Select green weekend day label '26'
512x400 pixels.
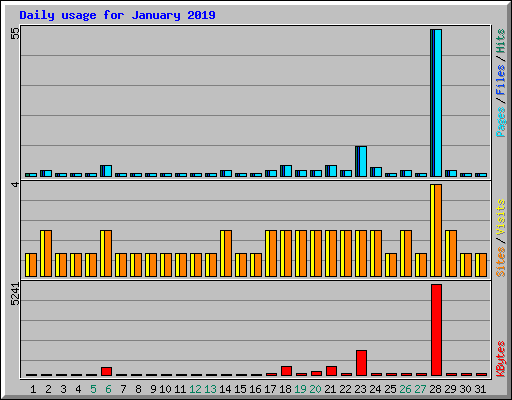tap(405, 389)
